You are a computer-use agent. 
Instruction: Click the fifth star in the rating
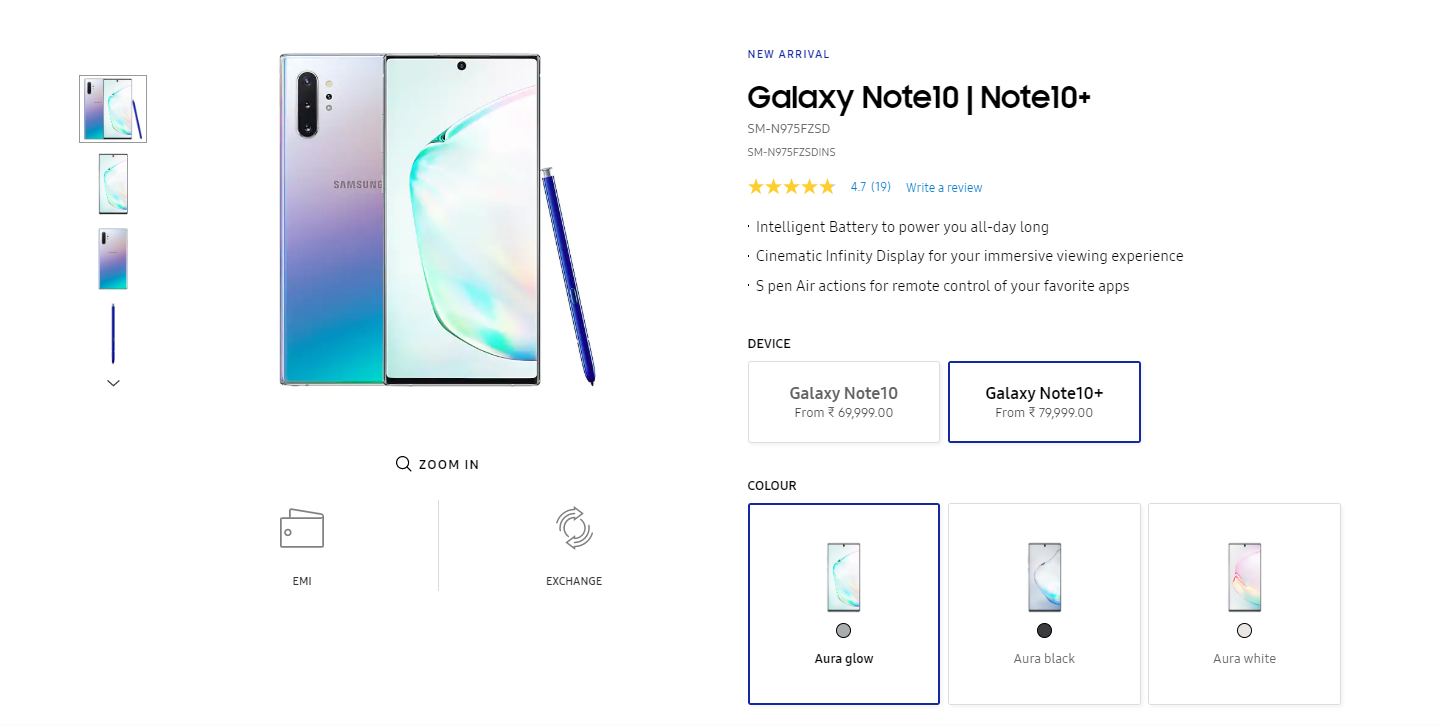coord(829,186)
